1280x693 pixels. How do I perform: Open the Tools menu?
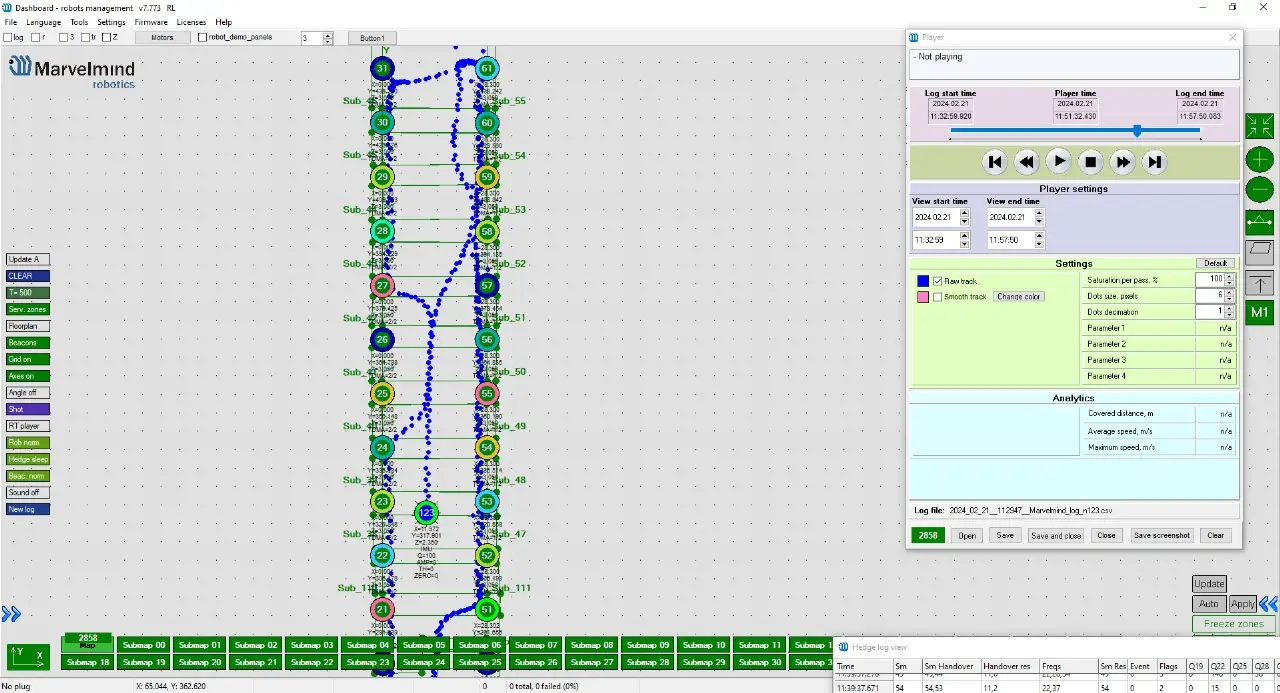79,22
